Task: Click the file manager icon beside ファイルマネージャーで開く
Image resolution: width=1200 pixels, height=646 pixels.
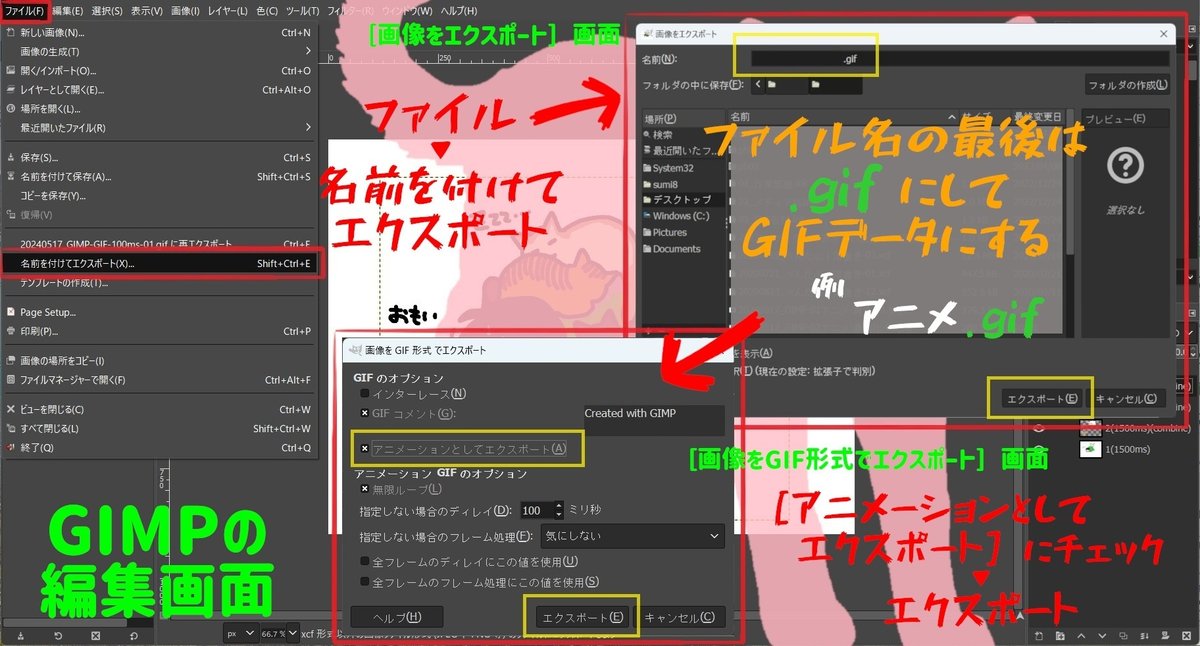Action: 10,380
